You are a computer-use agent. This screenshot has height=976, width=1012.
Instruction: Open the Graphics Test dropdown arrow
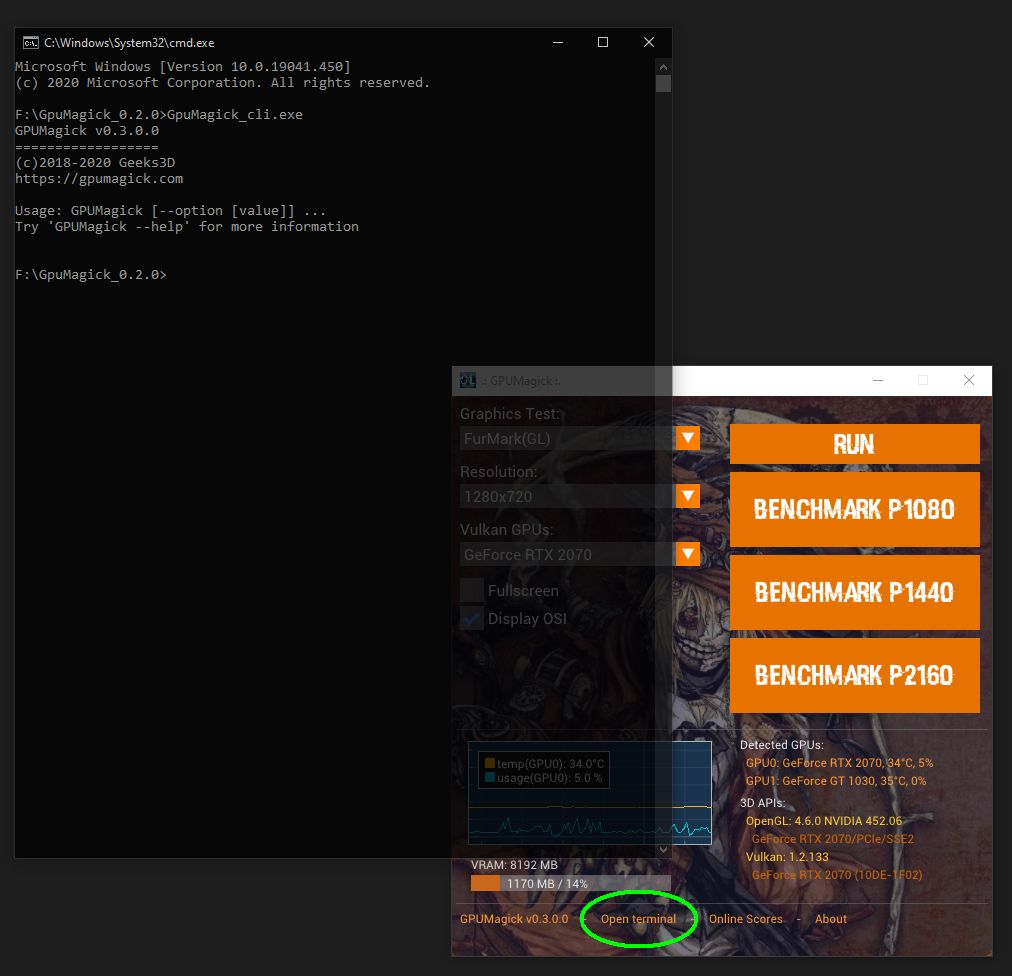pyautogui.click(x=688, y=438)
